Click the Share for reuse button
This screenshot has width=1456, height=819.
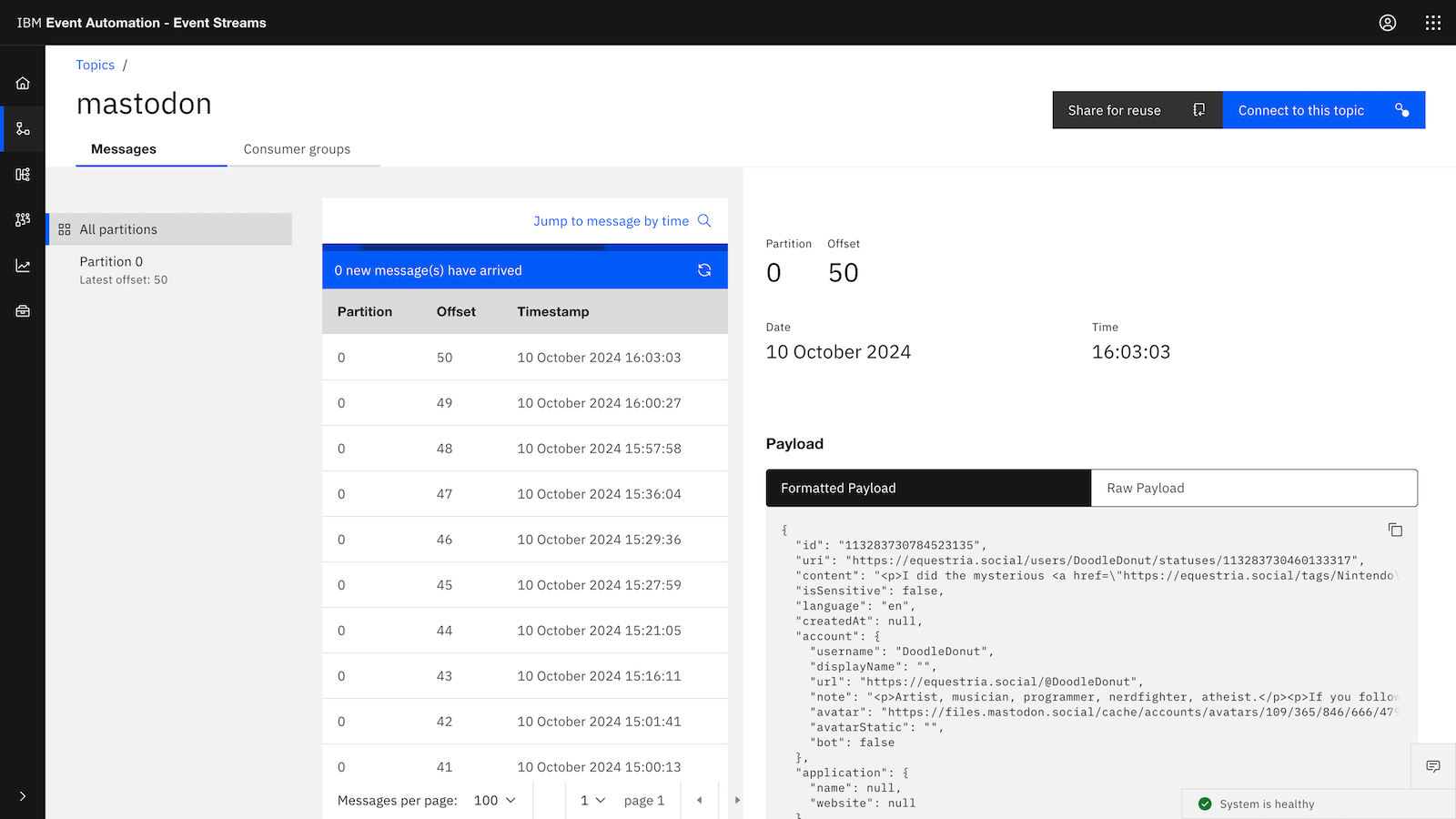pyautogui.click(x=1137, y=110)
